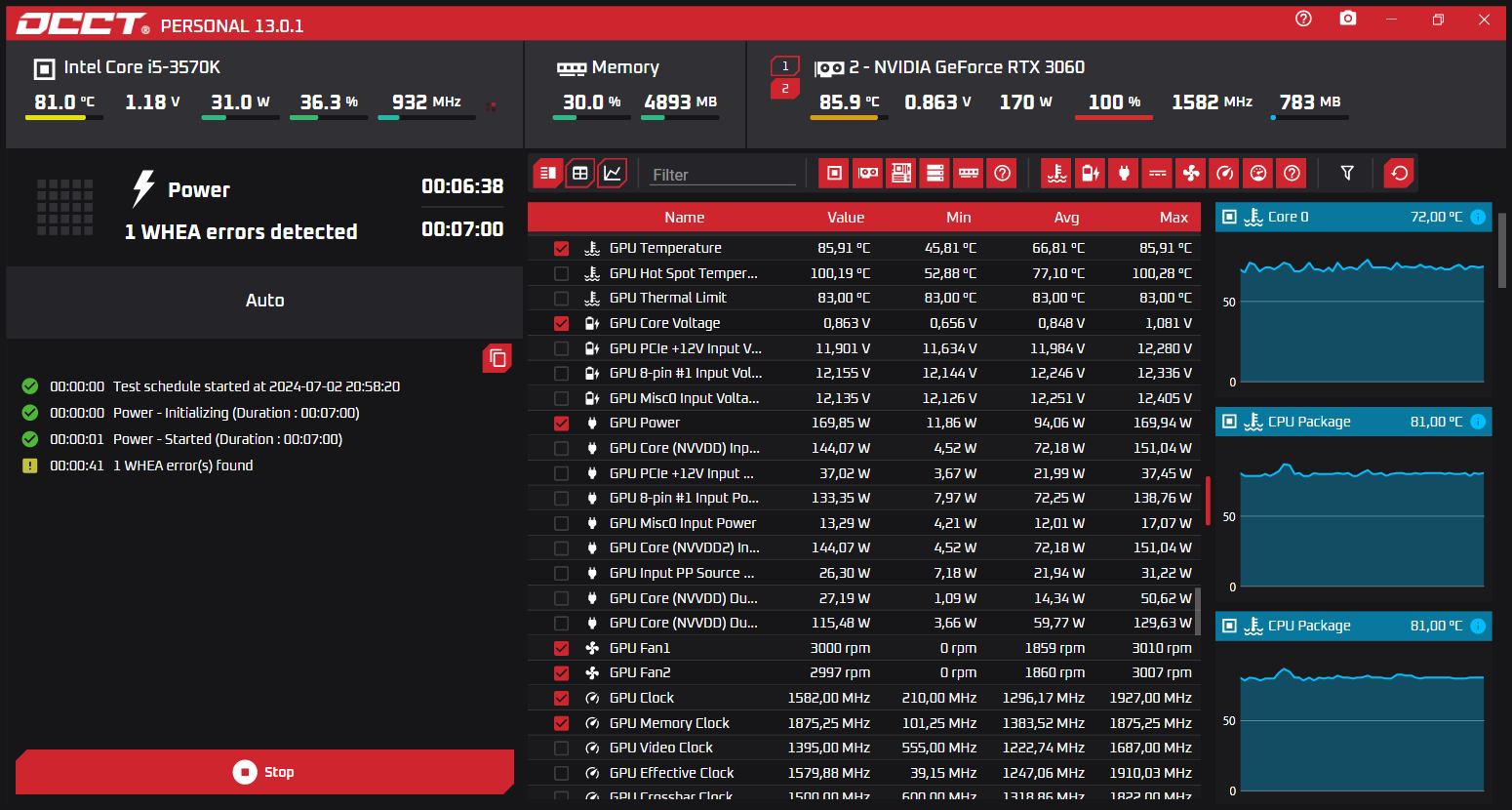
Task: Copy the test log to clipboard
Action: tap(497, 358)
